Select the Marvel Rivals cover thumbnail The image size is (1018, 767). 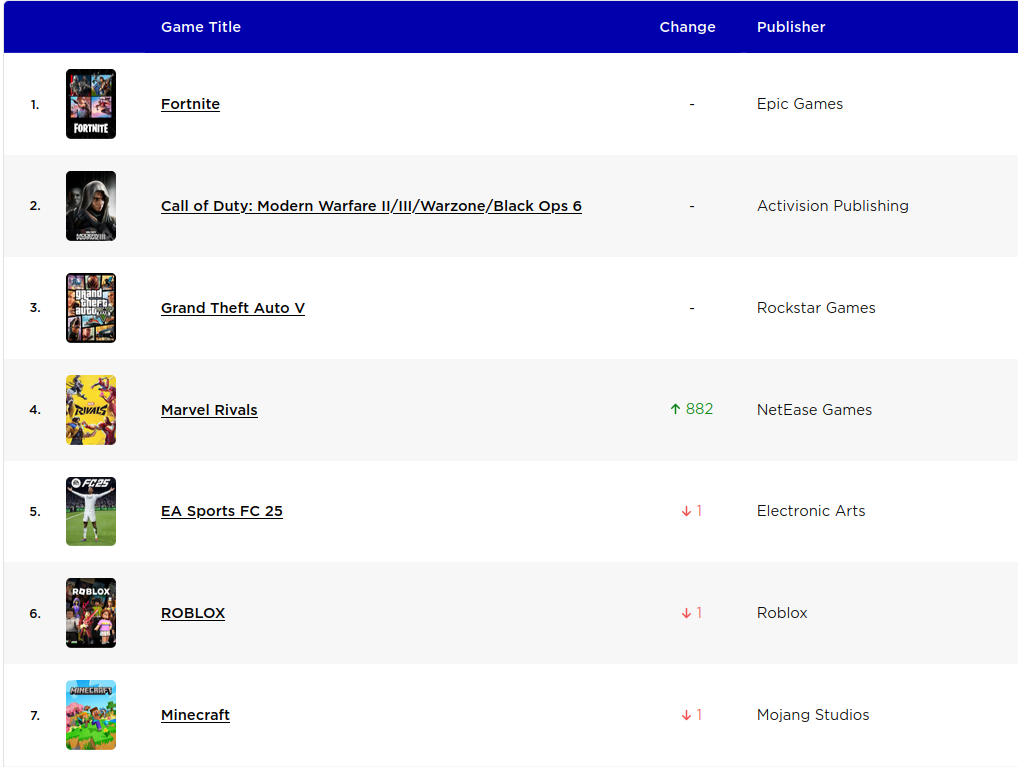(91, 410)
